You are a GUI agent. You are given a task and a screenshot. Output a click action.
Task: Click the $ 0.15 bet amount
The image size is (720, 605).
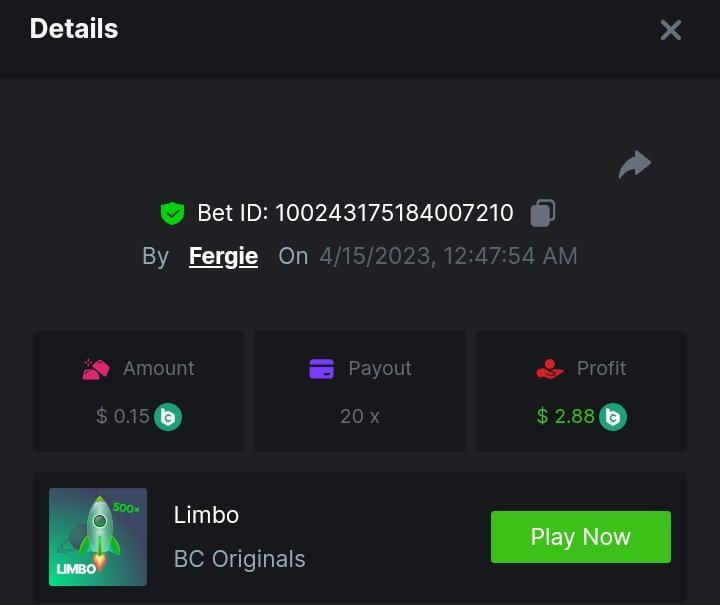pyautogui.click(x=123, y=416)
